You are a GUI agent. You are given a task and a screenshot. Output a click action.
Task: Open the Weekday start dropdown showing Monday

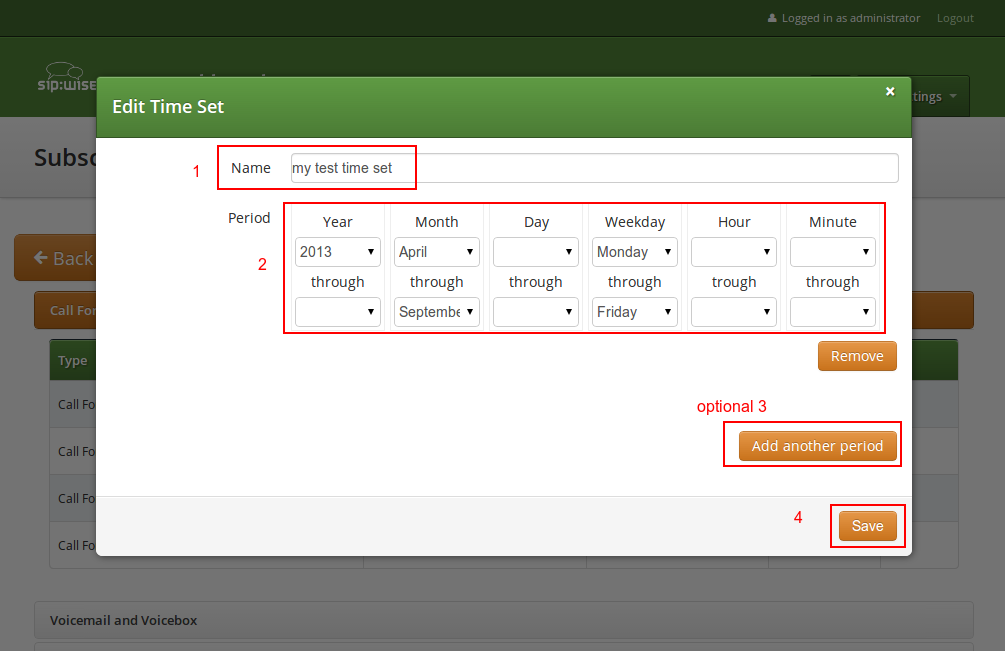pyautogui.click(x=635, y=252)
